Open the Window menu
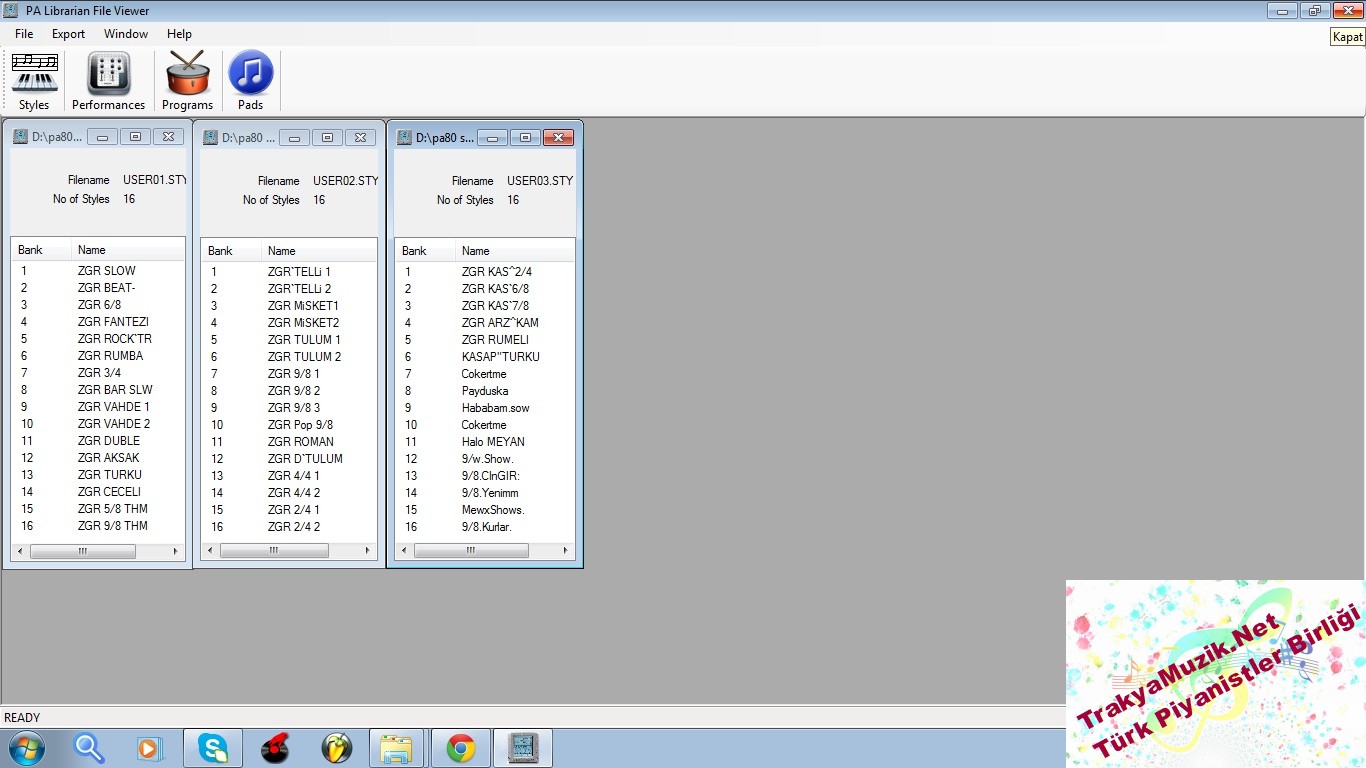The height and width of the screenshot is (768, 1366). click(x=126, y=34)
